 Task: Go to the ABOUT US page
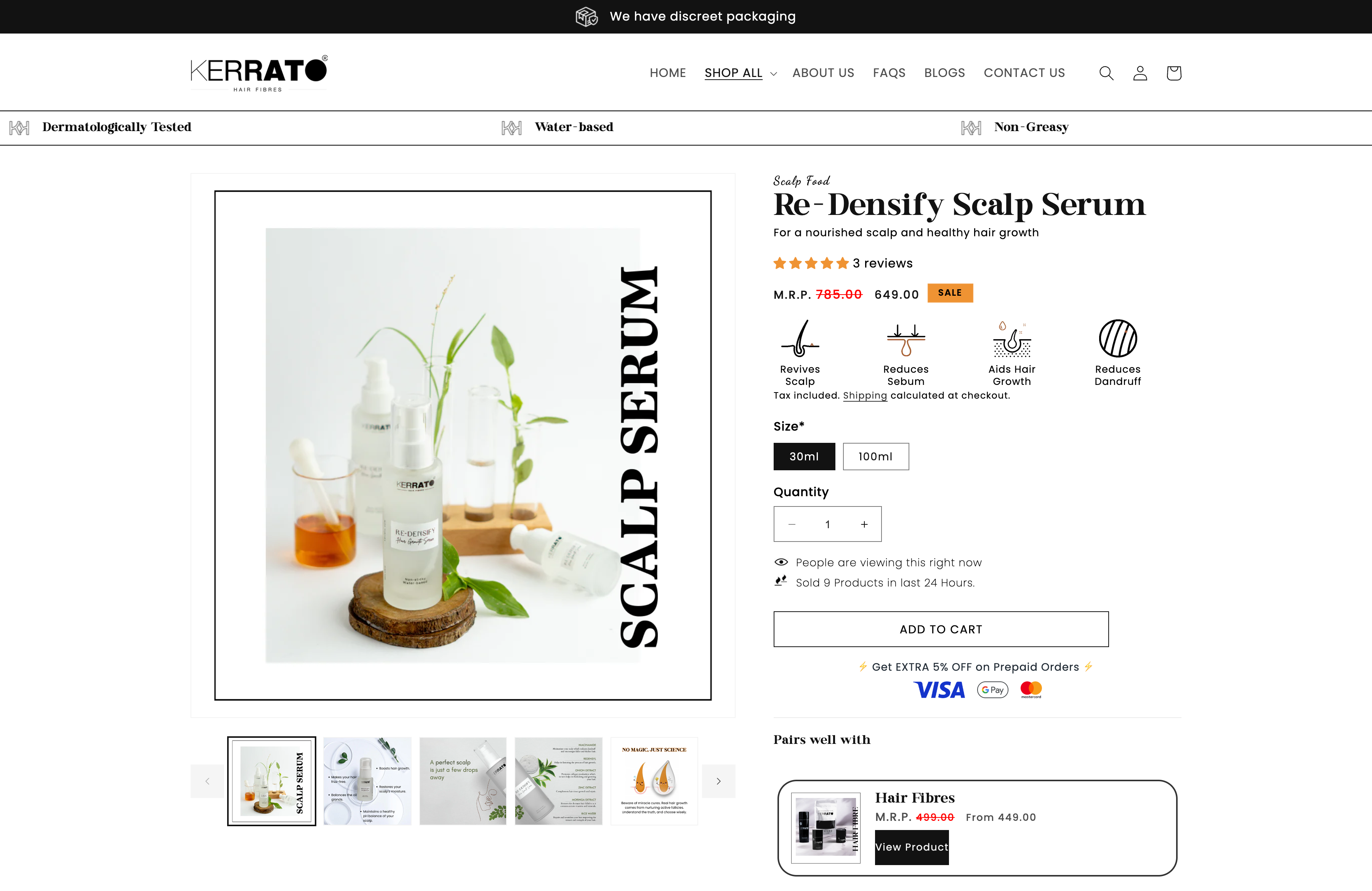click(823, 73)
